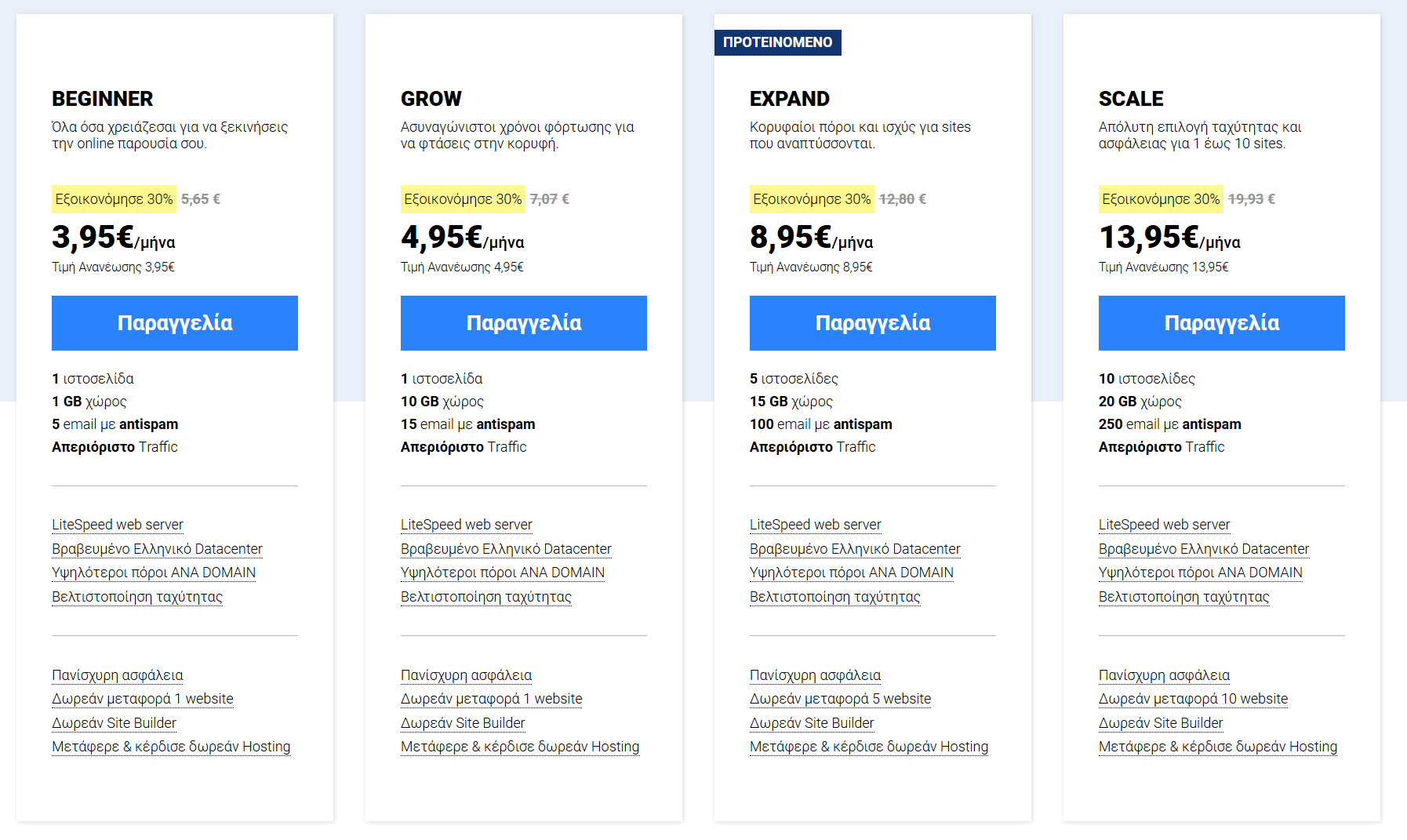Order the BEGINNER plan with Παραγγελία button
This screenshot has height=840, width=1407.
point(175,323)
